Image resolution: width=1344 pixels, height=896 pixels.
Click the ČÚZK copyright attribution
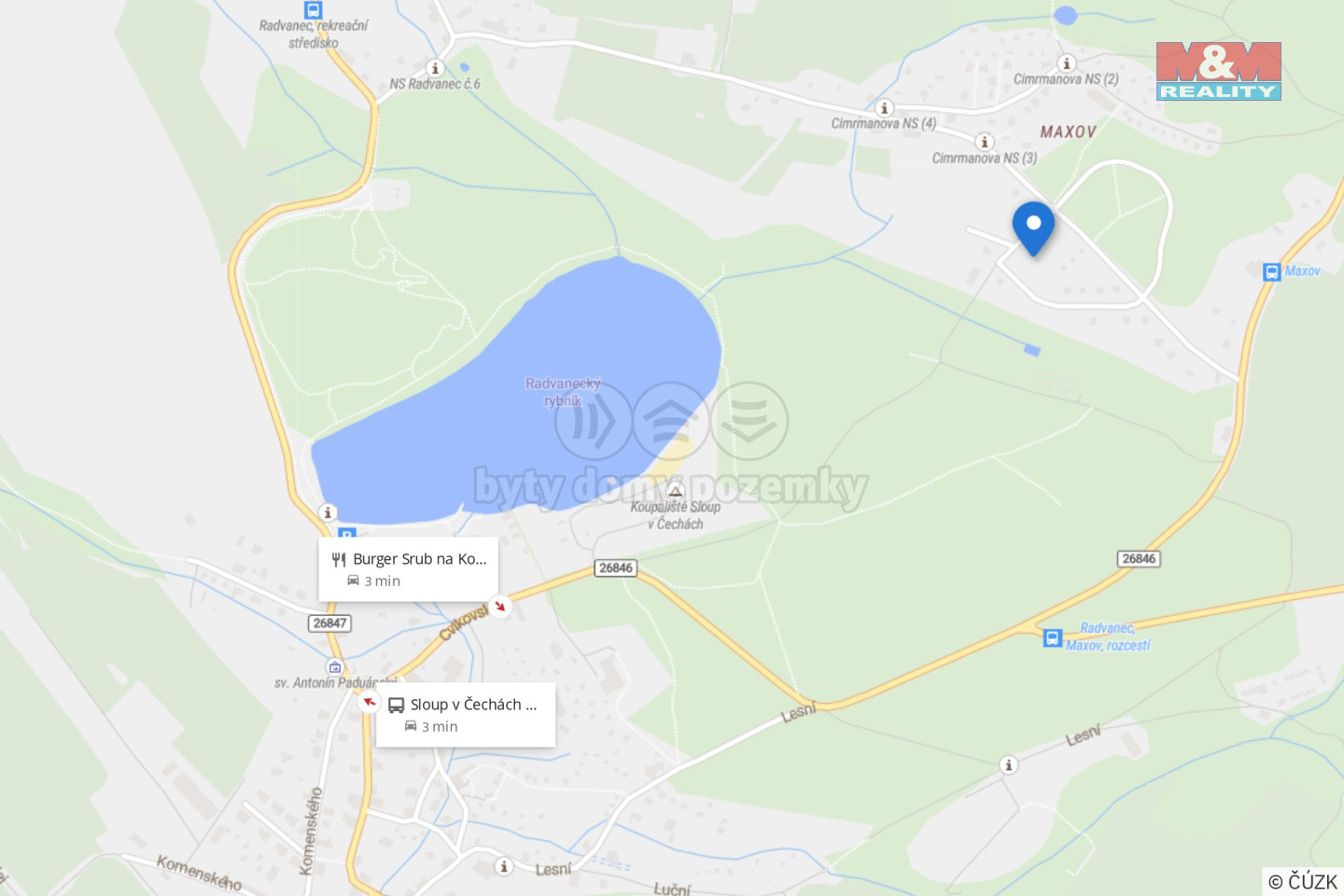[1303, 881]
